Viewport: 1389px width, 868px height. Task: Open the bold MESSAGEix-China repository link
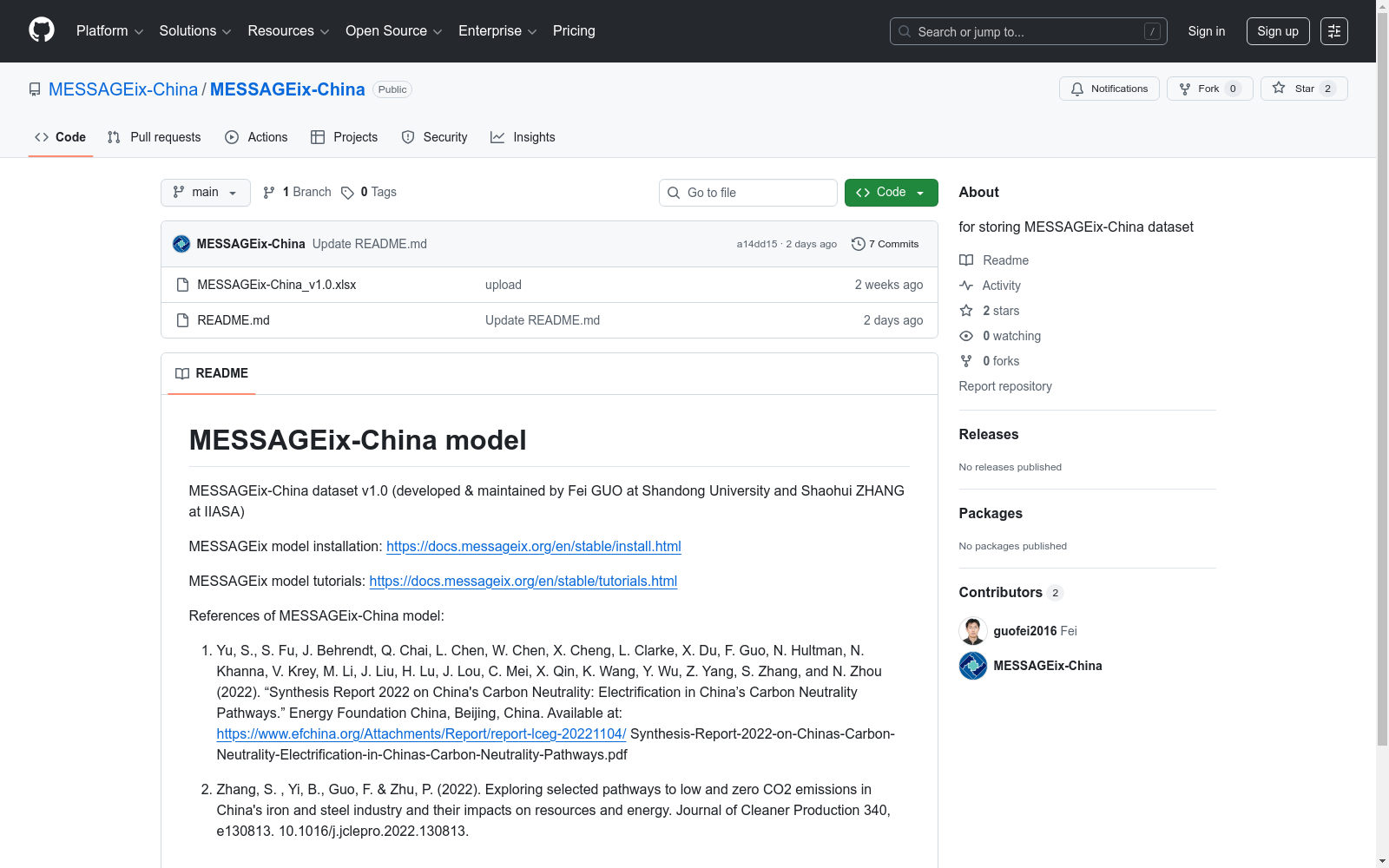coord(287,89)
